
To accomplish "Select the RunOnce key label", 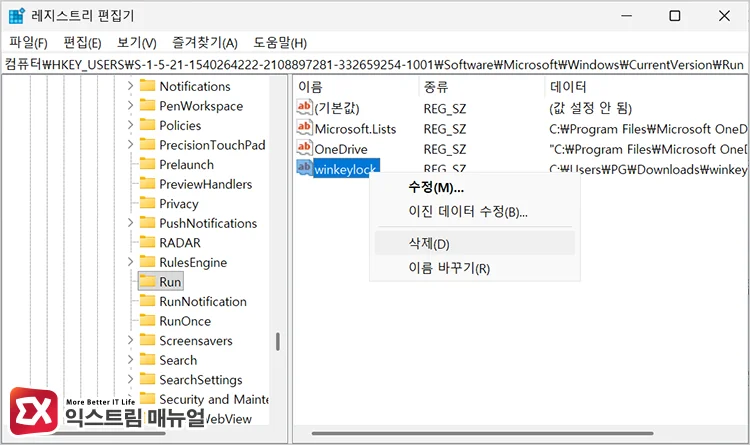I will tap(185, 321).
